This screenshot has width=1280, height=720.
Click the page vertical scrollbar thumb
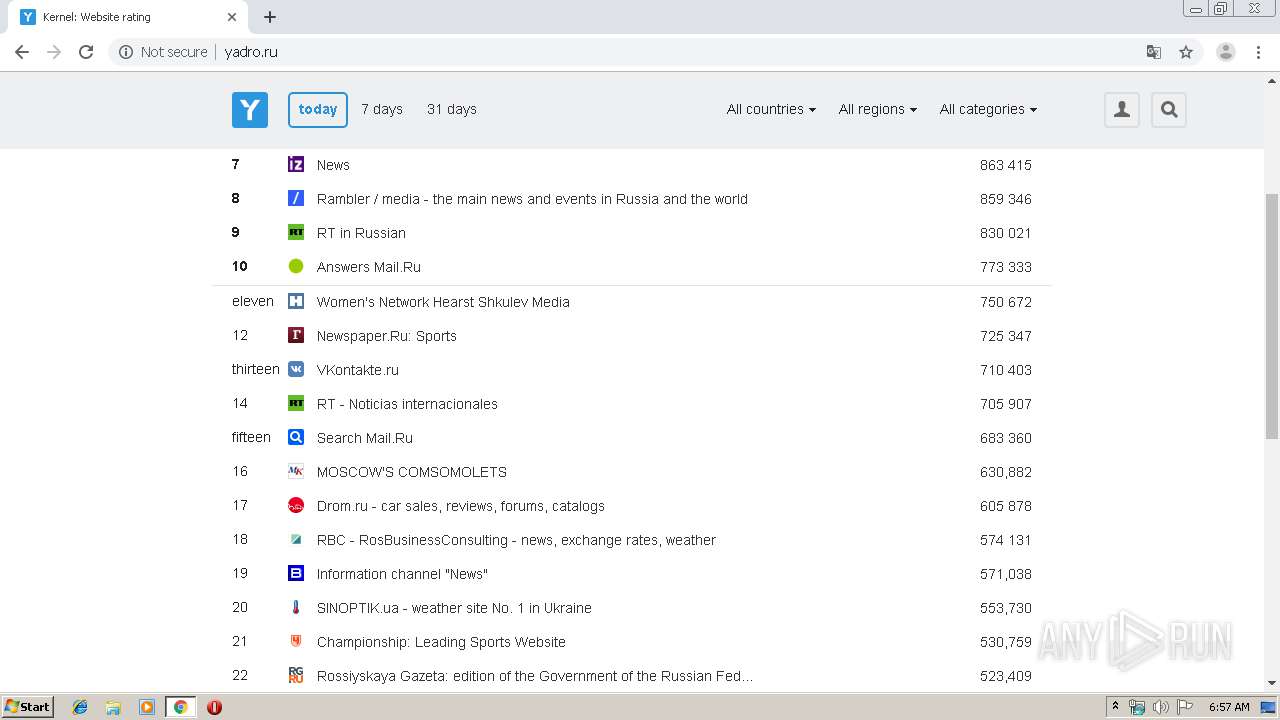[1272, 315]
